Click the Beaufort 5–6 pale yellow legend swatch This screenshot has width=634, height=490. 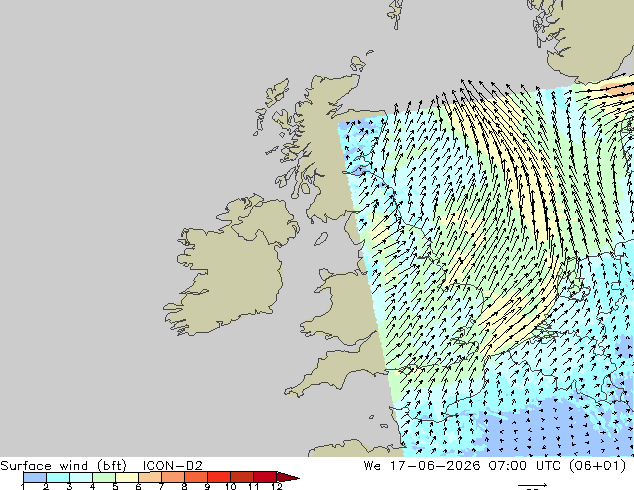click(x=127, y=477)
